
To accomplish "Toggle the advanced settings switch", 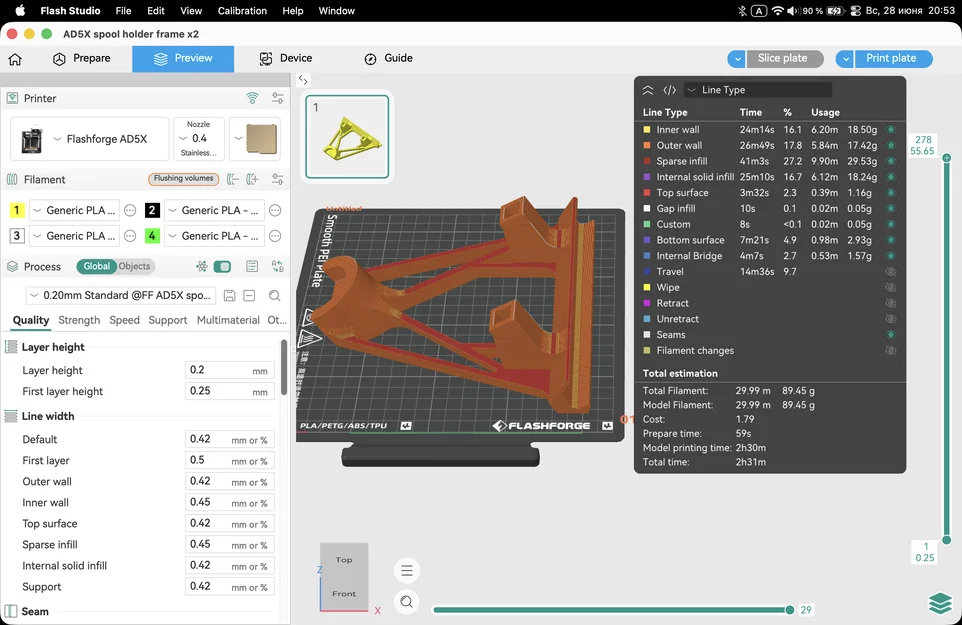I will click(222, 266).
